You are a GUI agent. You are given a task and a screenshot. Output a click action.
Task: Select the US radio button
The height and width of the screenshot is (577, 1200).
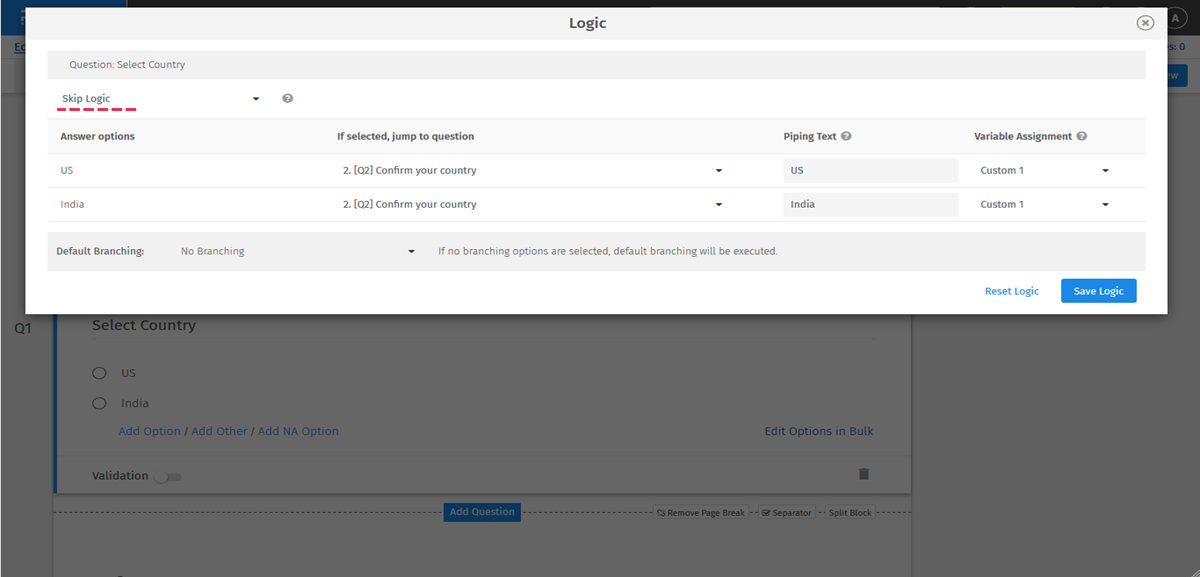pos(99,372)
